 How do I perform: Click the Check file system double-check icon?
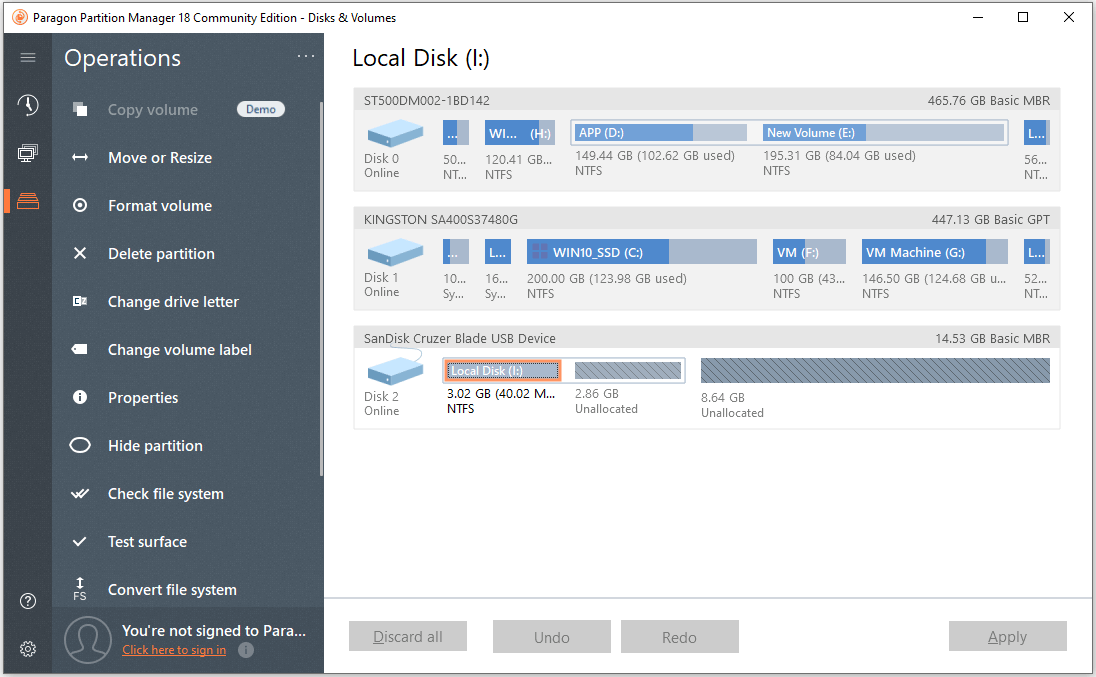point(80,493)
